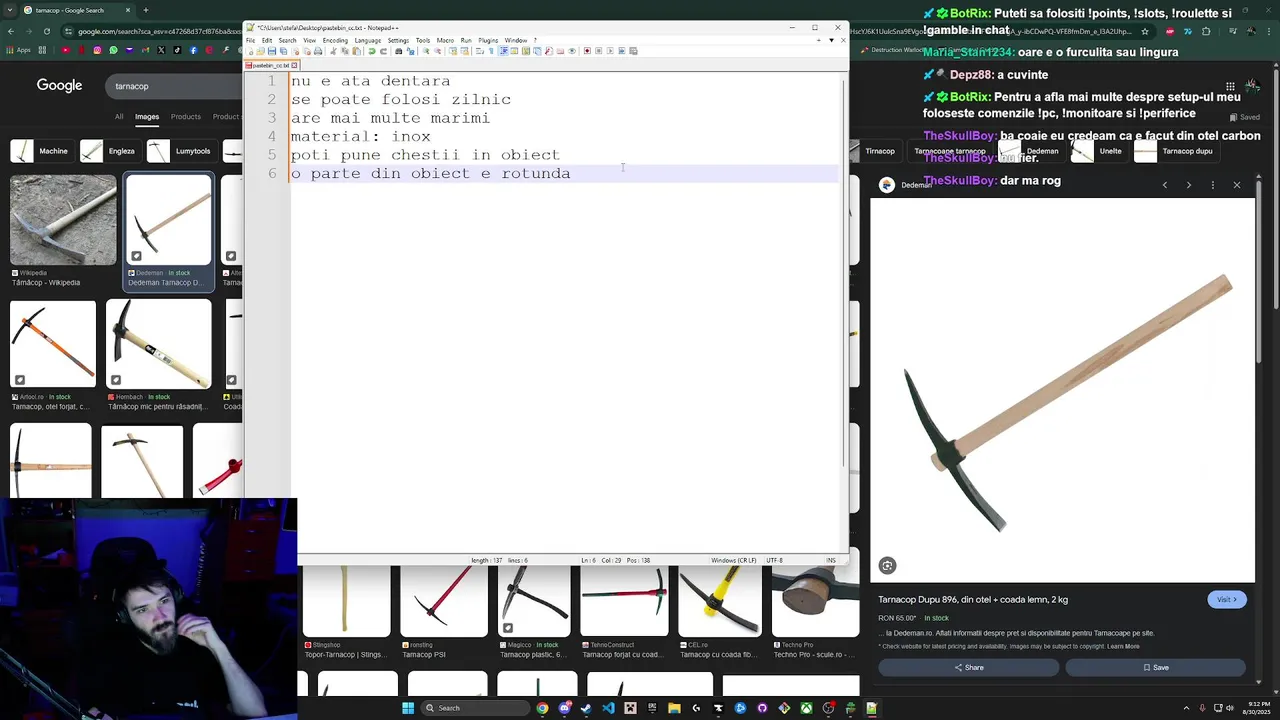Click the macro playback icon in Notepad++
The height and width of the screenshot is (720, 1280).
pos(610,50)
